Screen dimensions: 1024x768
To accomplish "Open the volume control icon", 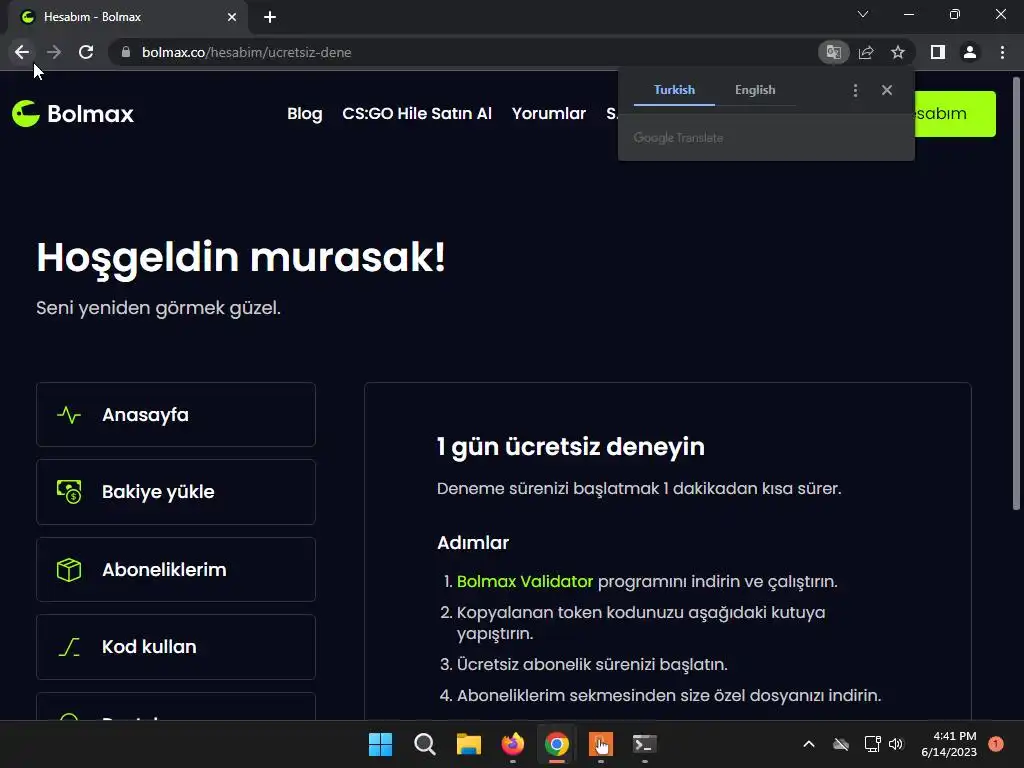I will click(x=896, y=744).
